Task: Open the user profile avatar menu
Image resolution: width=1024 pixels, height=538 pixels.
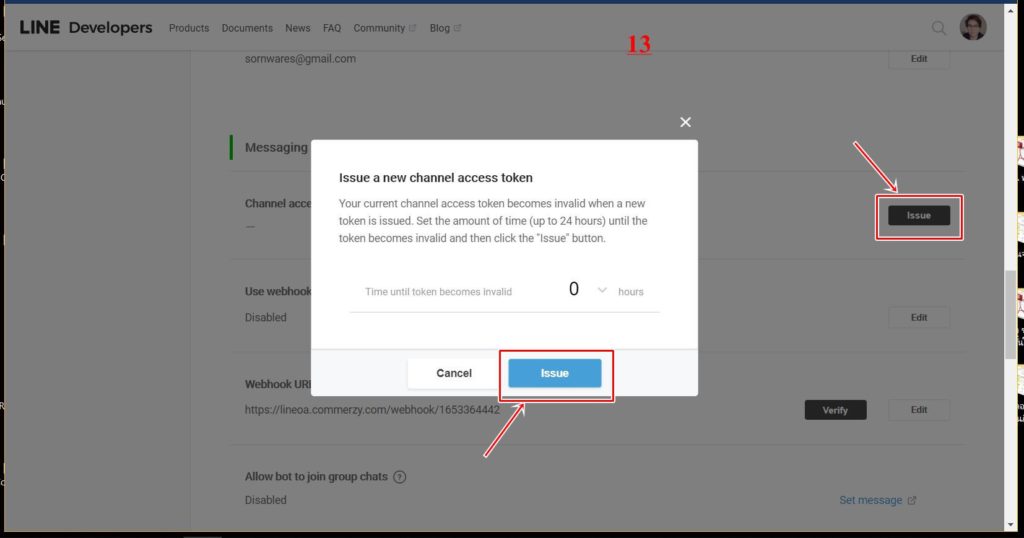Action: 972,28
